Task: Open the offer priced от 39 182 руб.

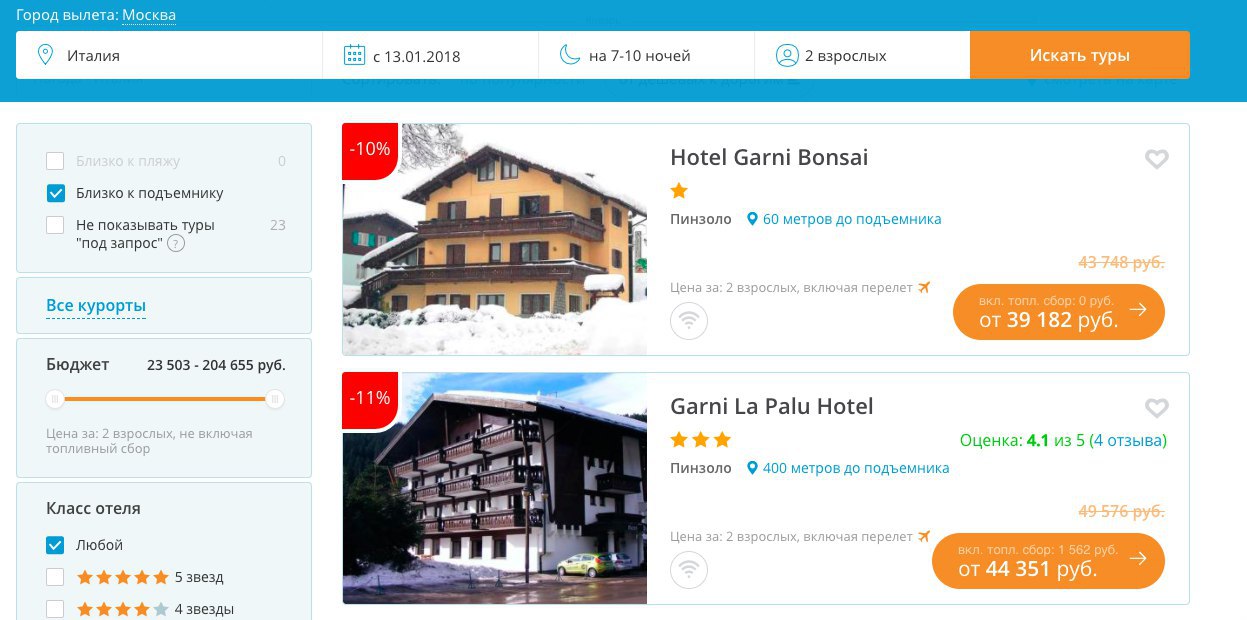Action: point(1059,311)
